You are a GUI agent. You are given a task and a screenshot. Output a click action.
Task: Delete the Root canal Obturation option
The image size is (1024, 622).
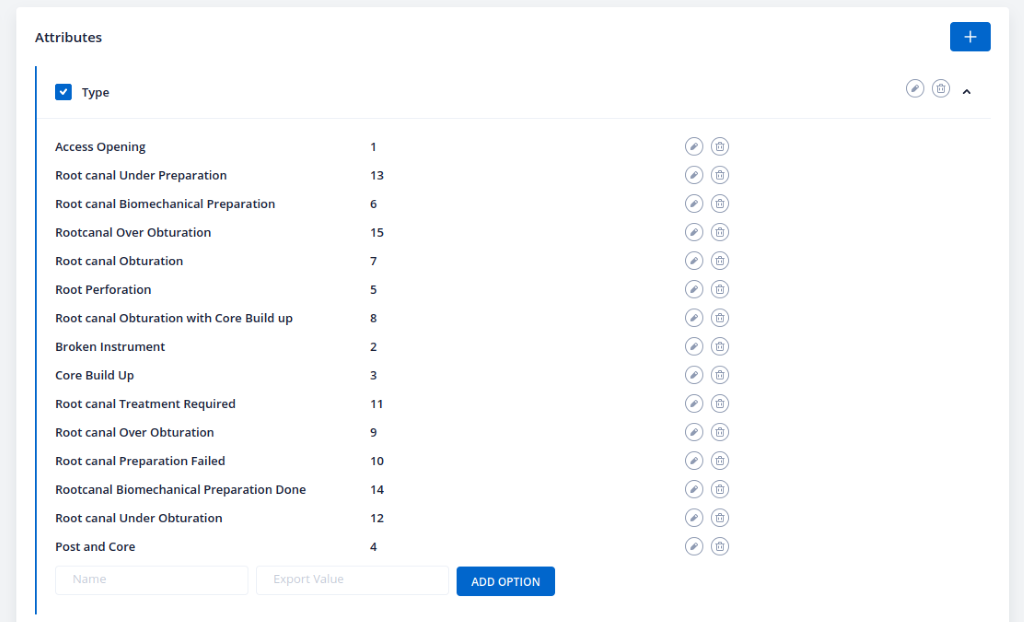click(720, 261)
